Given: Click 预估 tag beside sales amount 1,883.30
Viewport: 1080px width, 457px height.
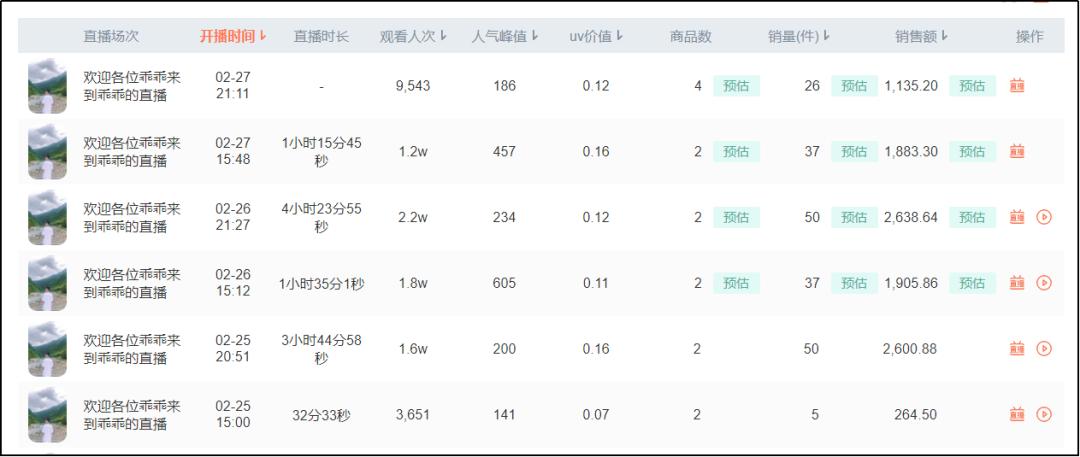Looking at the screenshot, I should pos(973,152).
